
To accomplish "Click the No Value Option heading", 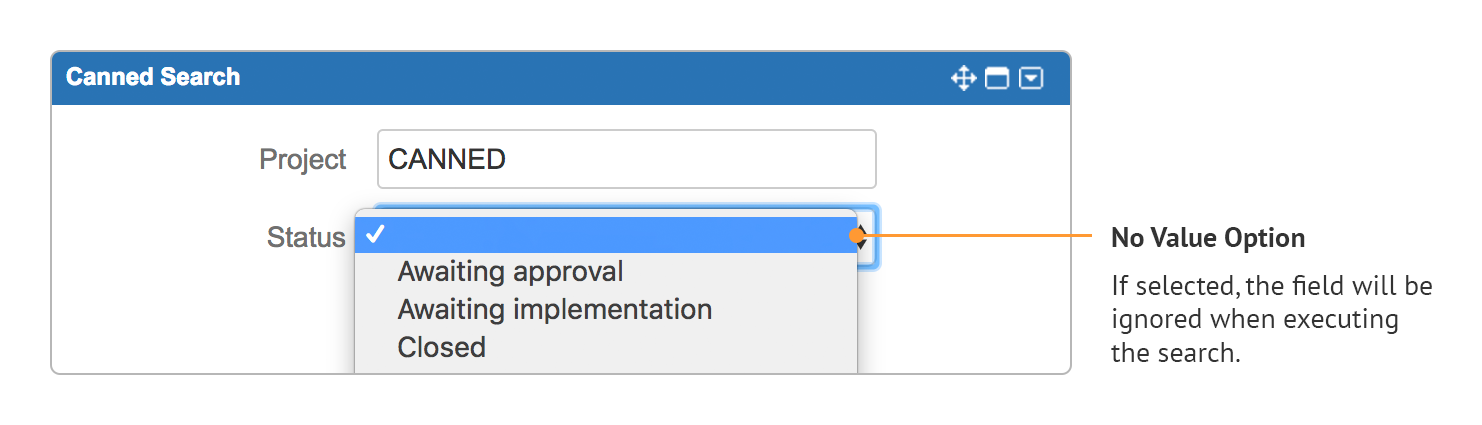I will click(x=1208, y=238).
